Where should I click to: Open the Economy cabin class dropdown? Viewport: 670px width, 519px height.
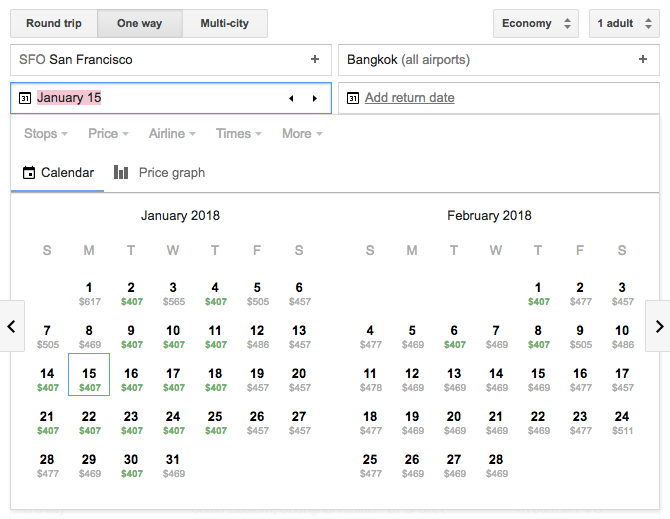(535, 23)
